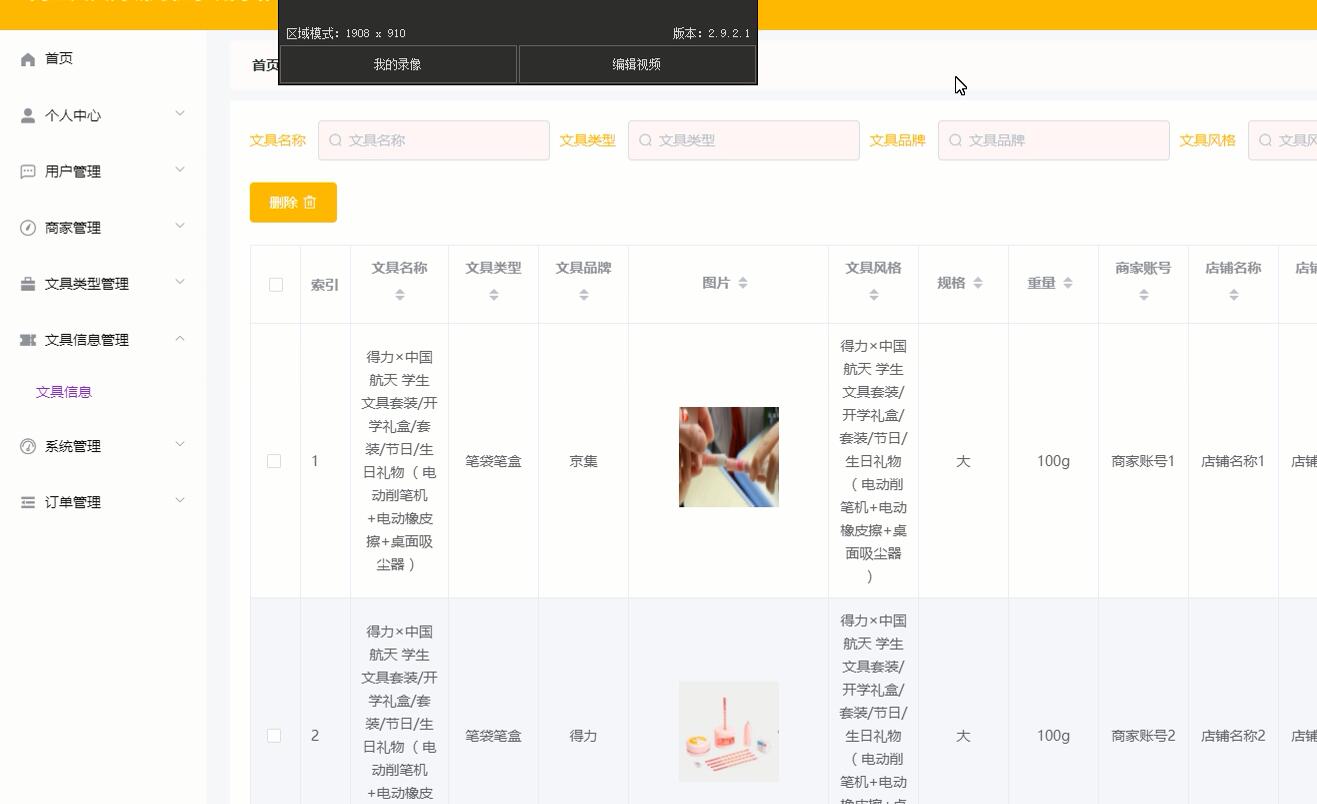Tick the checkbox for row 1
Viewport: 1317px width, 804px height.
pos(275,461)
